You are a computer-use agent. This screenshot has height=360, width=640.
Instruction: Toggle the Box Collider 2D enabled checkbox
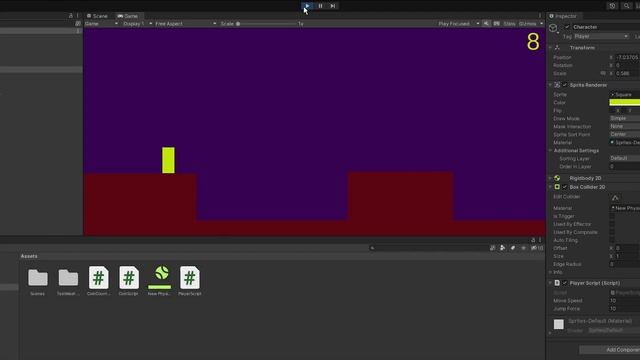[x=565, y=187]
